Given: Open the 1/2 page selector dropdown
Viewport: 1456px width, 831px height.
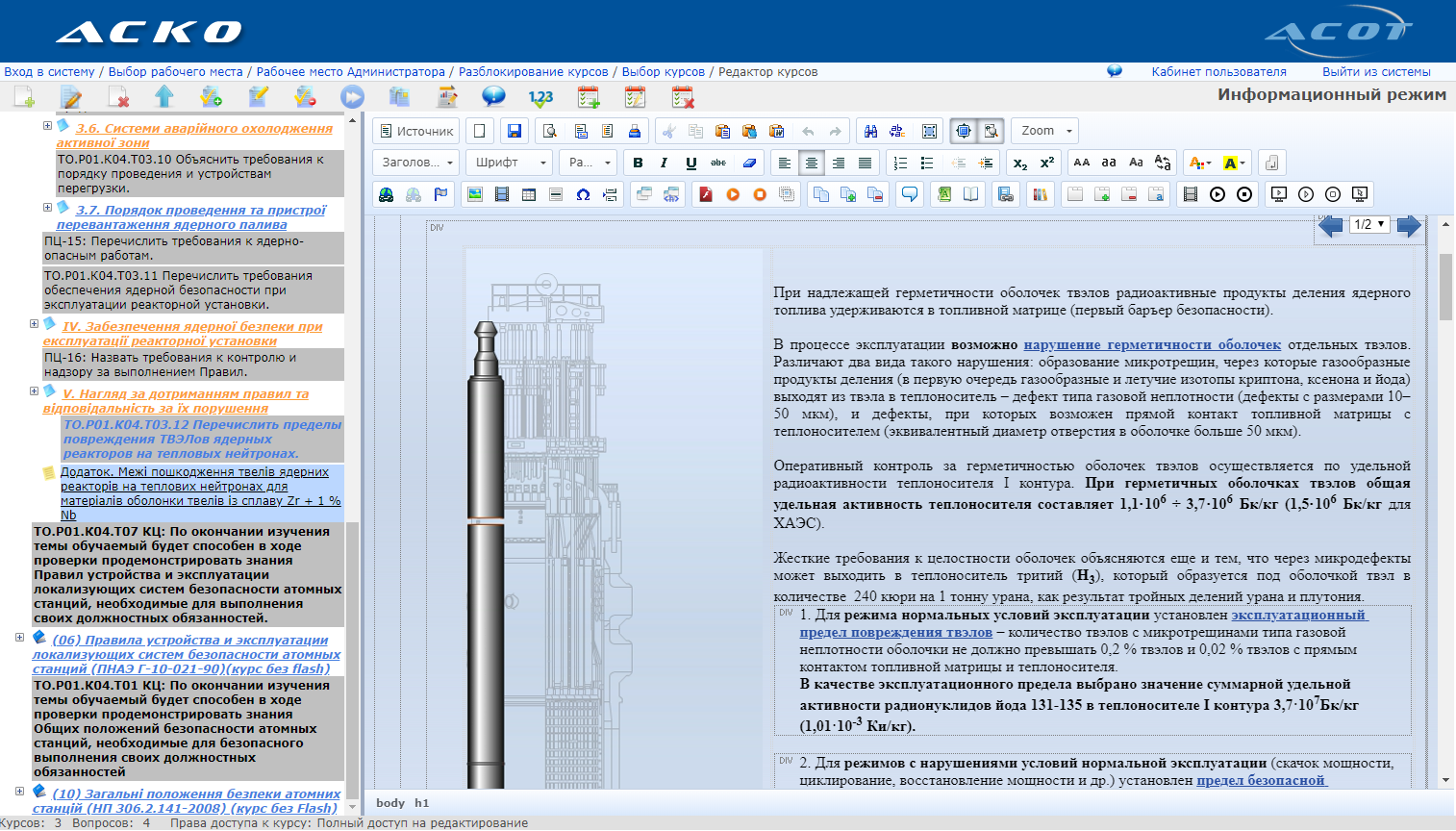Looking at the screenshot, I should coord(1369,224).
